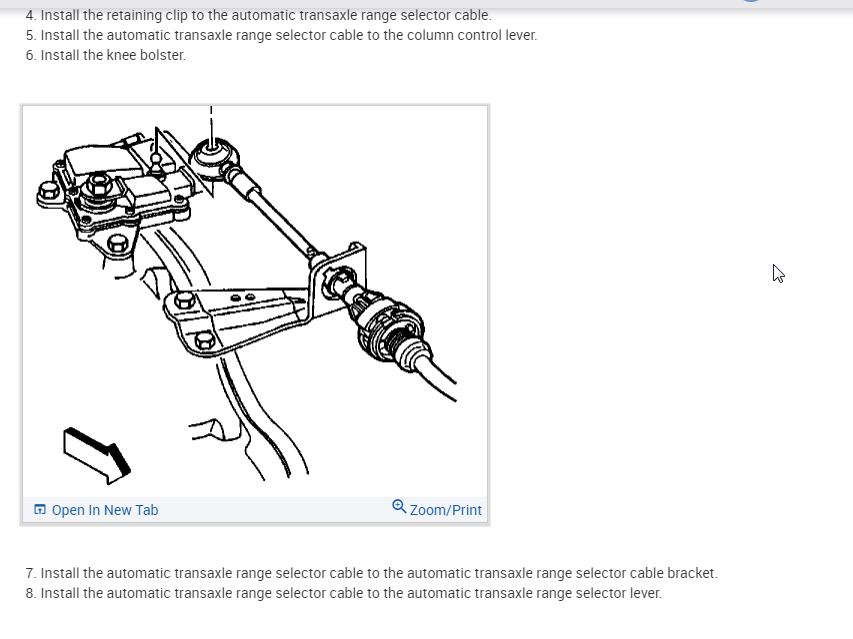Click step 4 retaining clip text
This screenshot has height=639, width=853.
(x=258, y=15)
